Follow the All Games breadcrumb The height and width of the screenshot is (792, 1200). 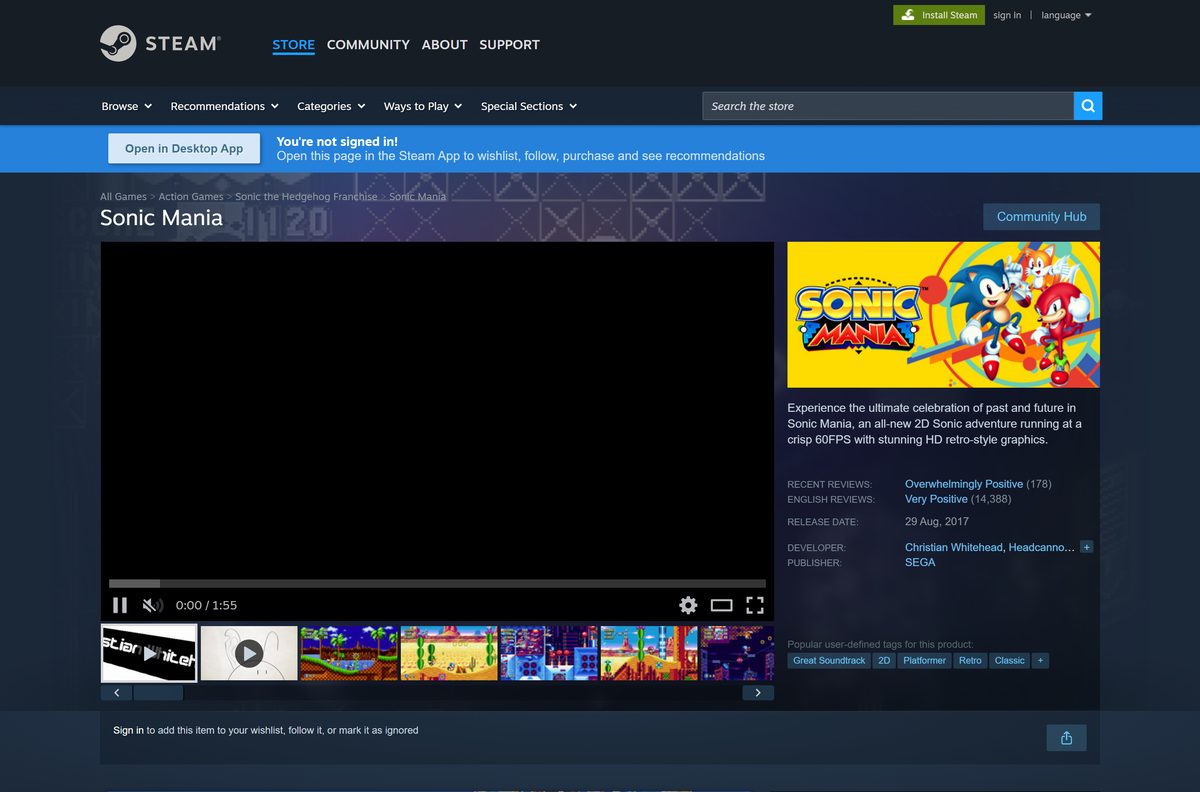pos(123,197)
